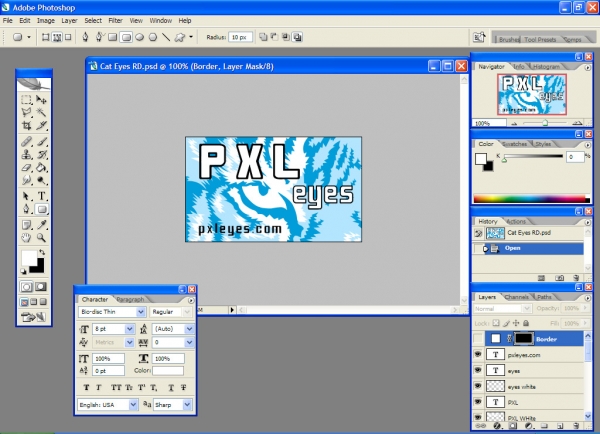Switch to the Channels tab
Image resolution: width=600 pixels, height=434 pixels.
pyautogui.click(x=516, y=297)
